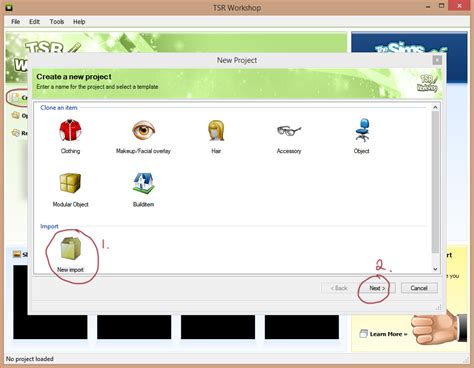Select the Modular Object box icon
The width and height of the screenshot is (474, 368).
(x=70, y=183)
